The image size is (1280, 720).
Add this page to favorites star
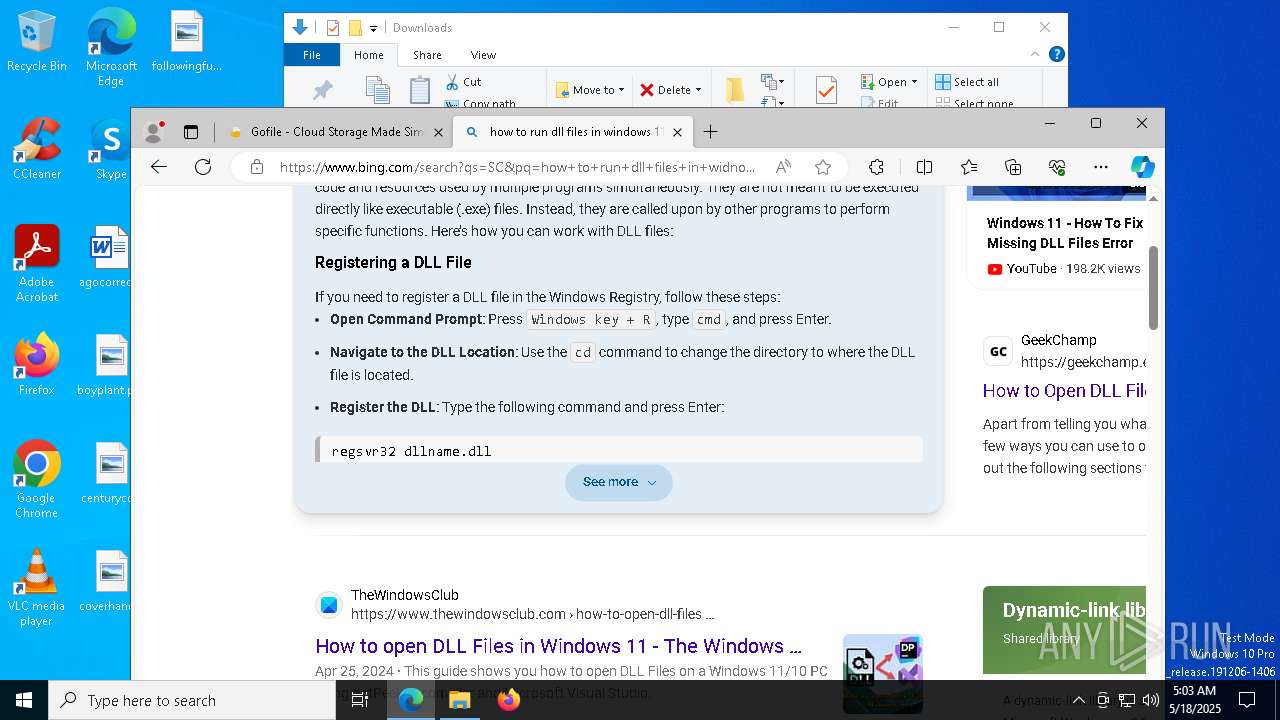tap(823, 167)
